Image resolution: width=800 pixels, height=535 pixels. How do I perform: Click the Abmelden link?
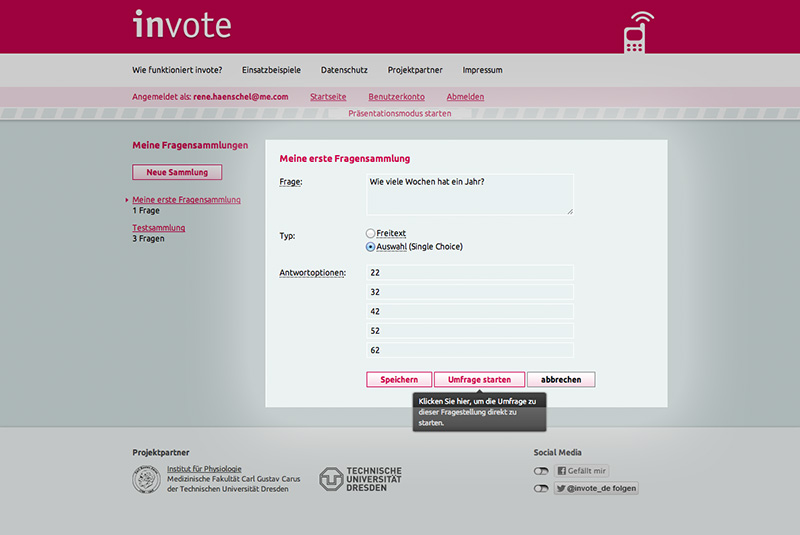(465, 97)
